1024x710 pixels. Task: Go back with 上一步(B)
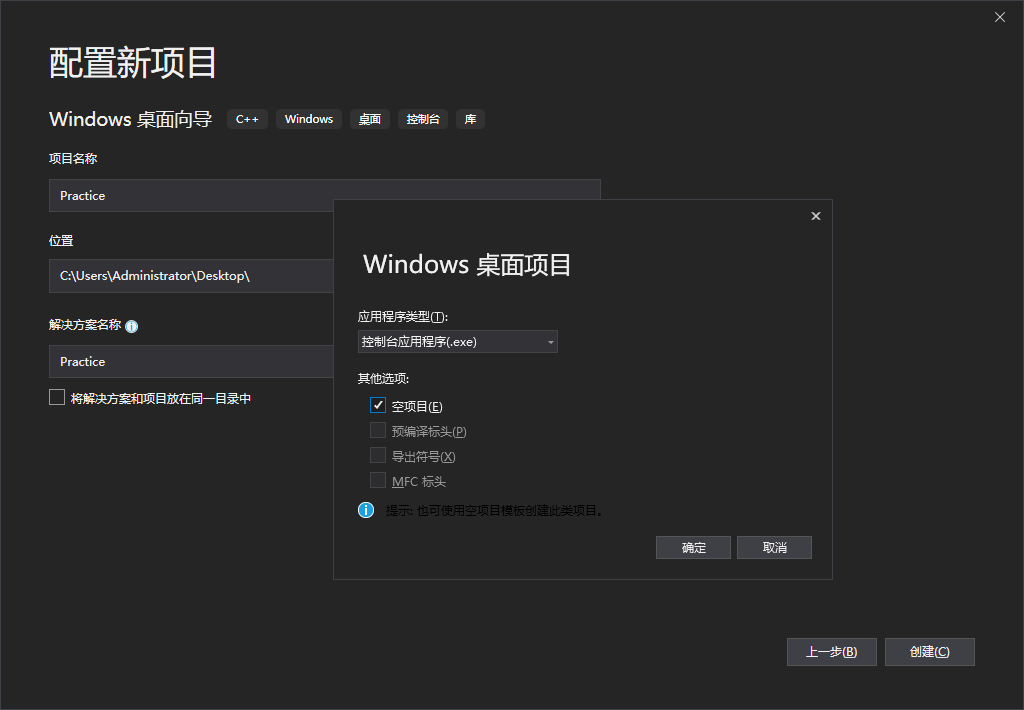point(831,652)
